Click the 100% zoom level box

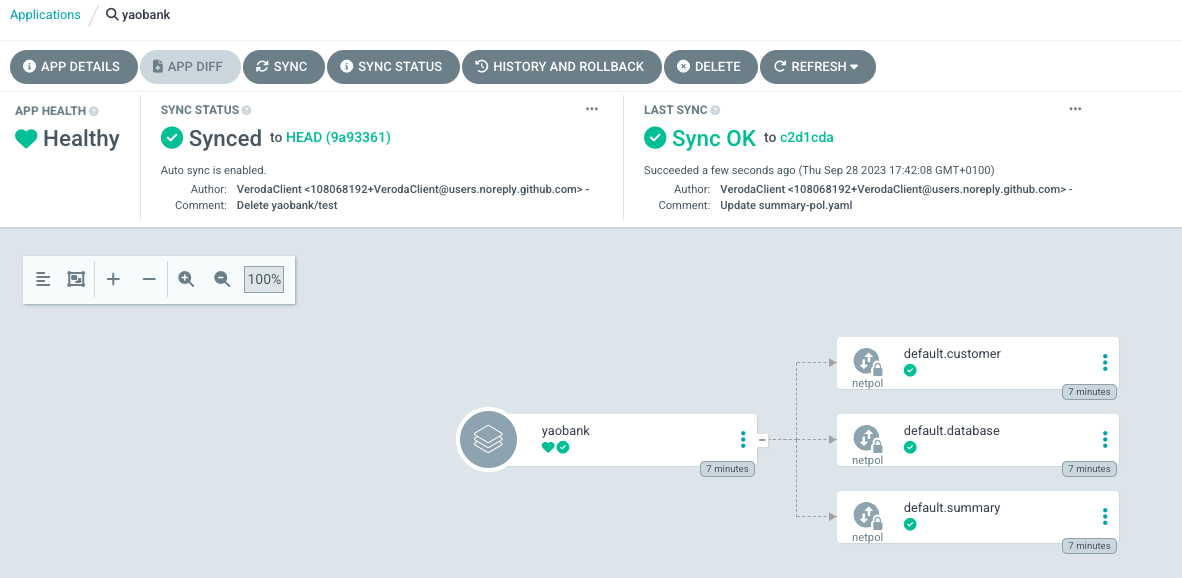pos(265,280)
